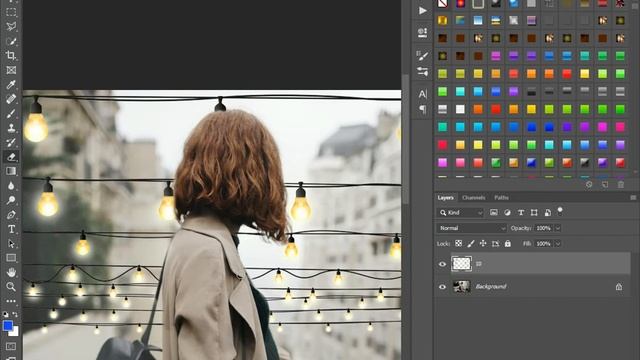Image resolution: width=640 pixels, height=360 pixels.
Task: Toggle filter for type layers
Action: click(521, 212)
